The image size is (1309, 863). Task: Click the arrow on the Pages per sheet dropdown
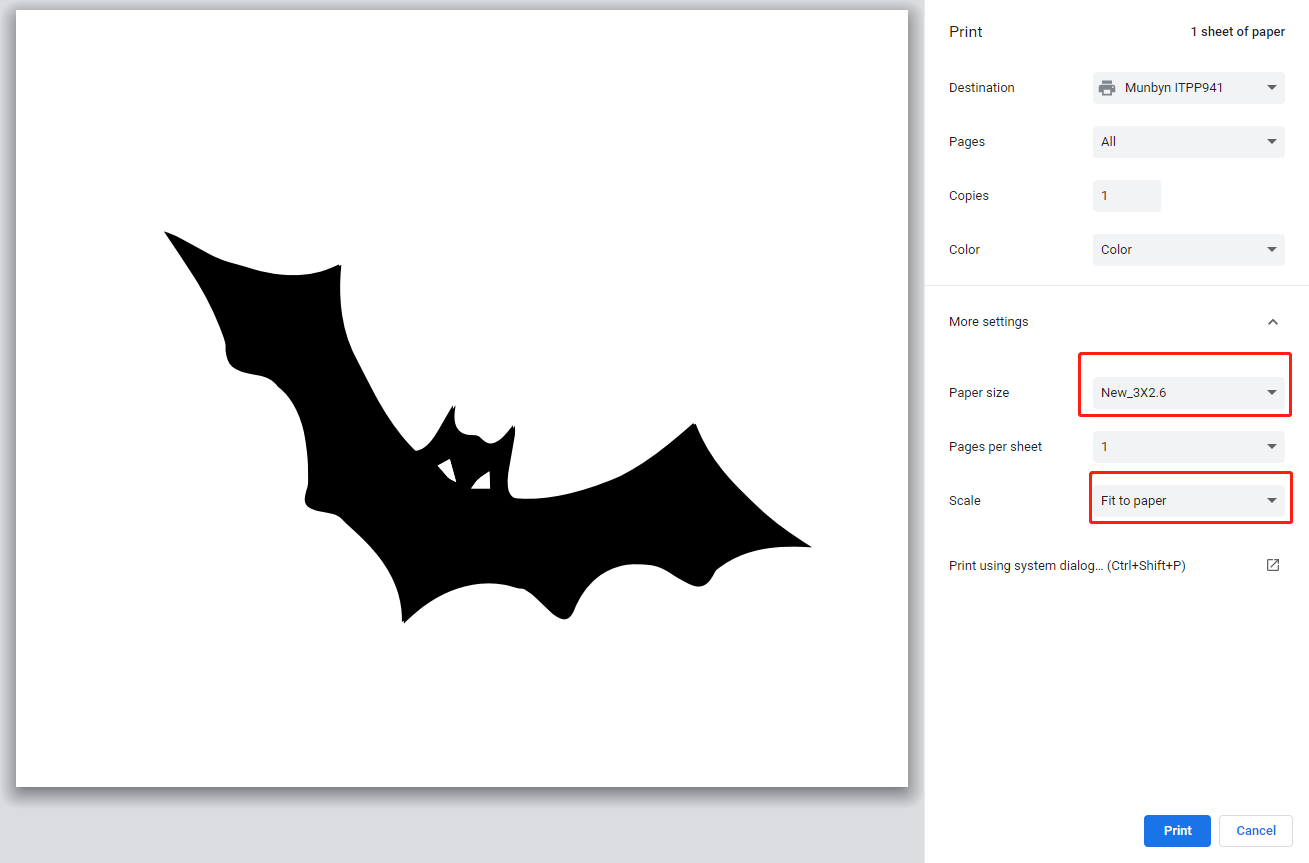[x=1272, y=447]
